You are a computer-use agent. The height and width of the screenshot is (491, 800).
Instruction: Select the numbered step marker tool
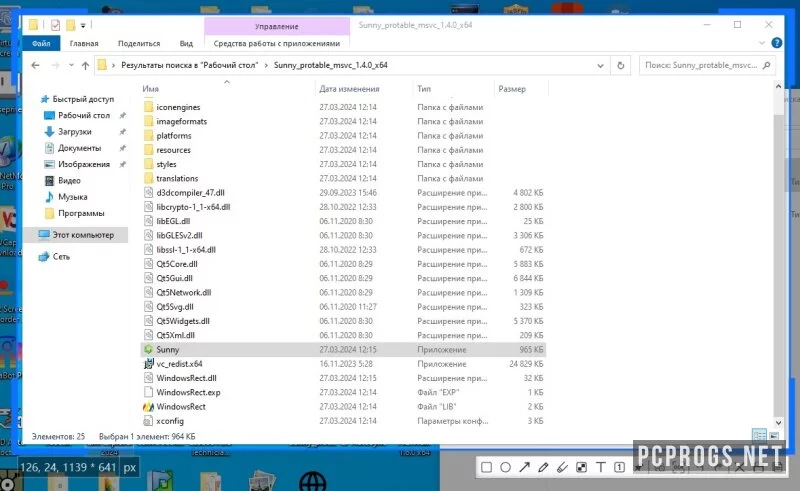[619, 467]
